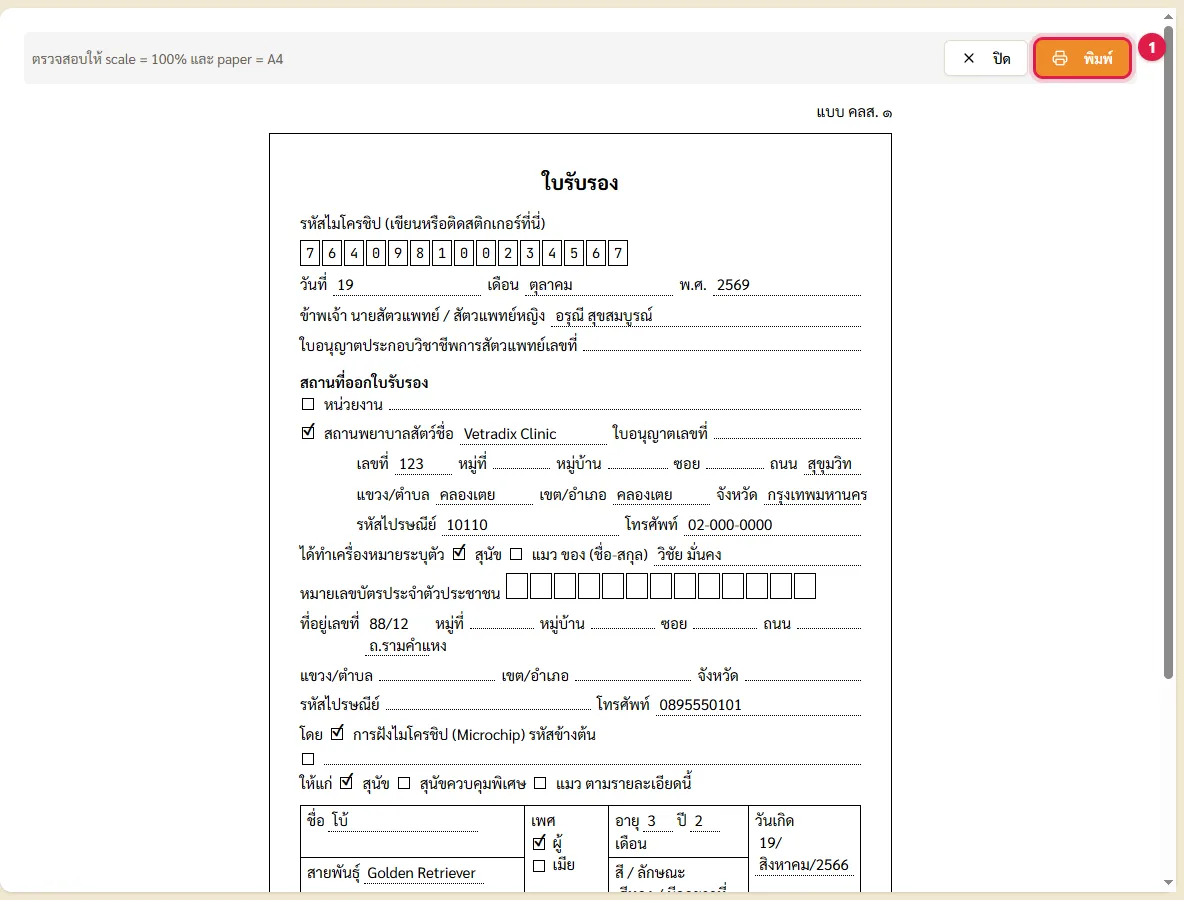Click the first microchip digit box 7

pyautogui.click(x=310, y=253)
